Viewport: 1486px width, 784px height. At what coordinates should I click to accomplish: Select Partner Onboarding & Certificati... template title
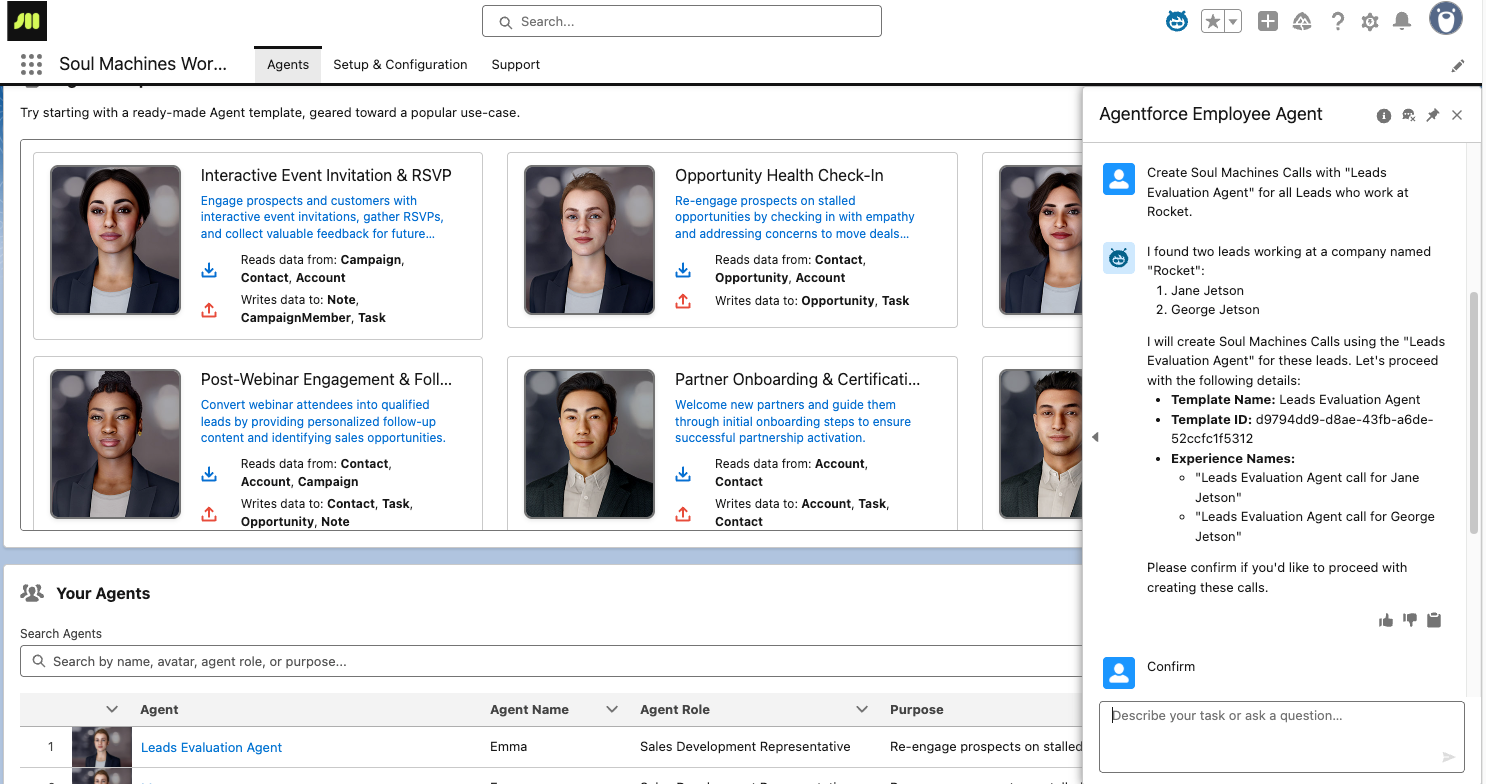click(798, 379)
